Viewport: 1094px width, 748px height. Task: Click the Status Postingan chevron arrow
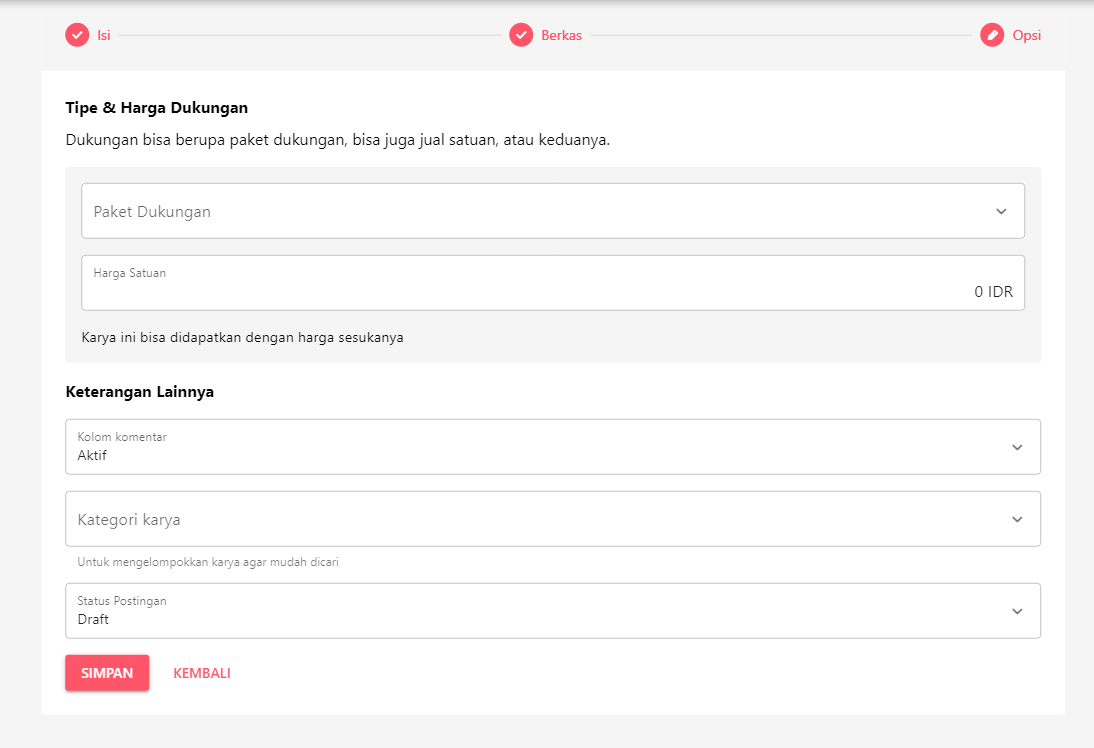tap(1017, 611)
